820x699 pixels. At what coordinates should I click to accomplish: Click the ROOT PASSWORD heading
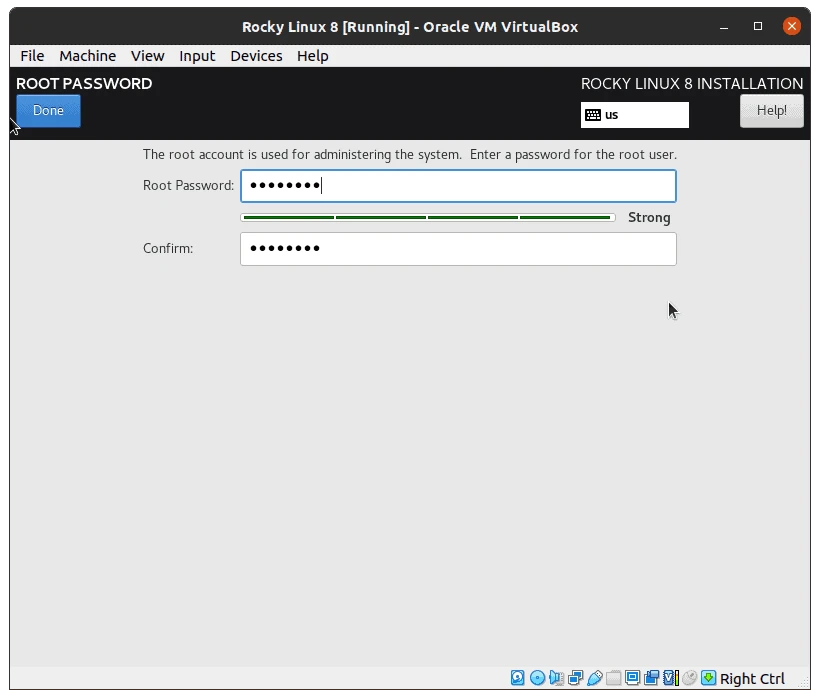pos(84,84)
